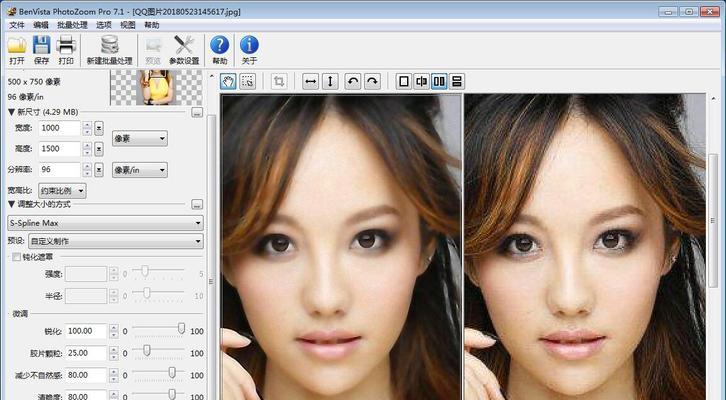Viewport: 726px width, 400px height.
Task: Open the width field options arrow
Action: (99, 128)
